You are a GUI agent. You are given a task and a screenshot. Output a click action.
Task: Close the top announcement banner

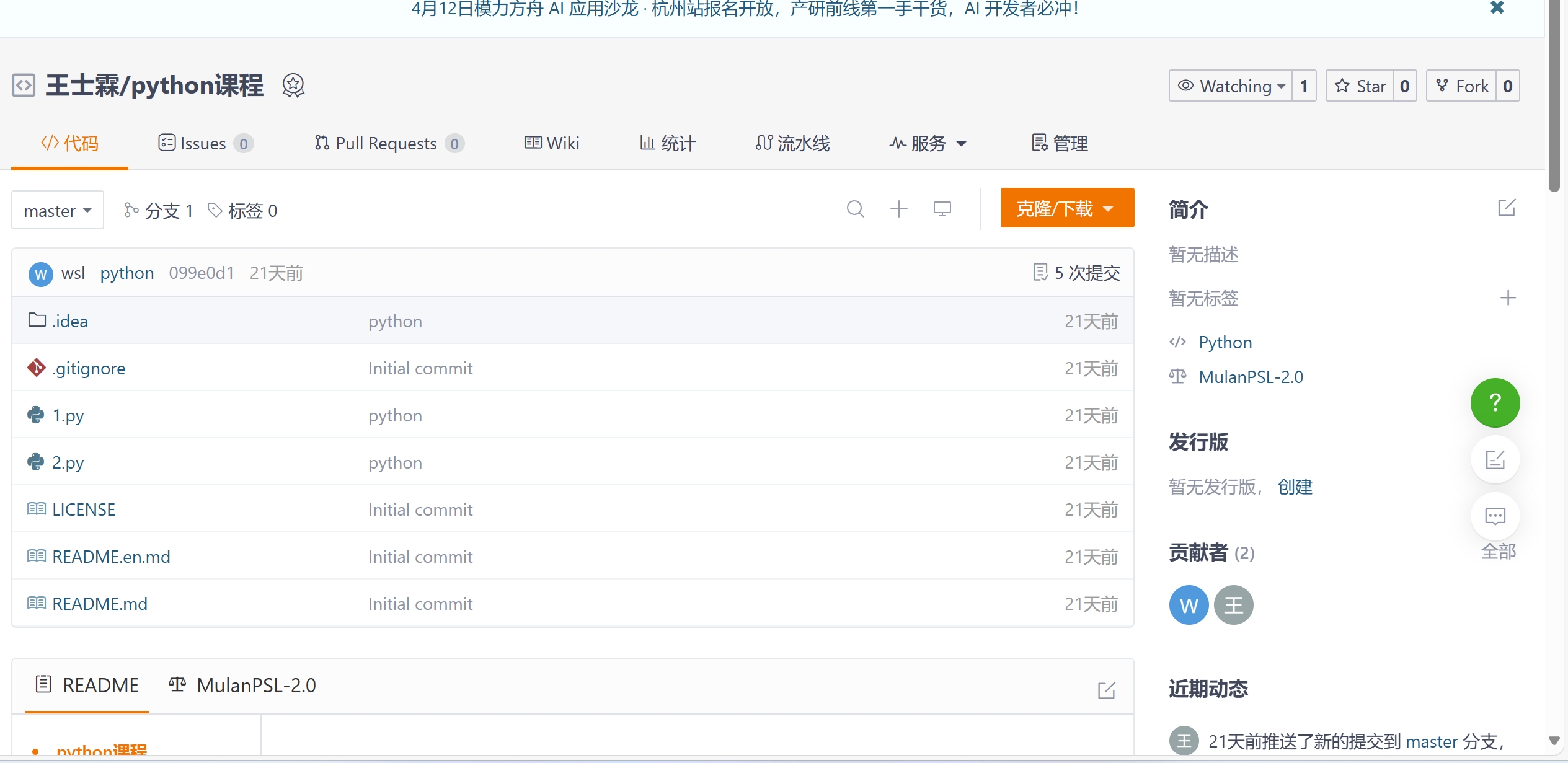[1497, 7]
